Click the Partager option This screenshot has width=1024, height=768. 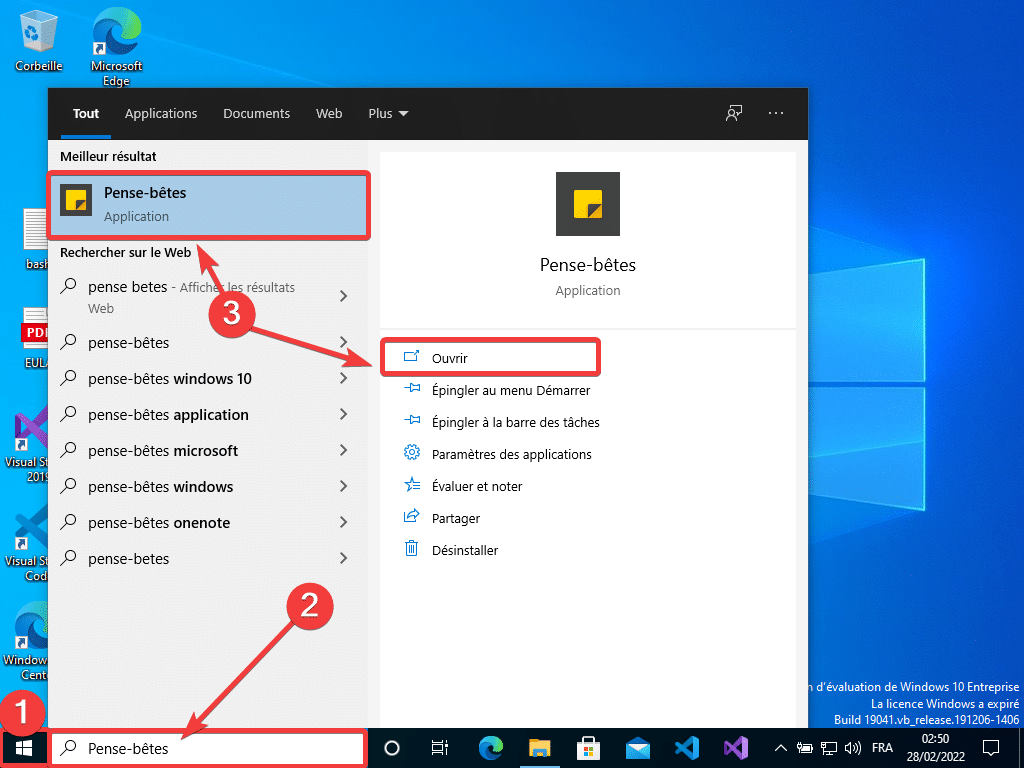(442, 518)
